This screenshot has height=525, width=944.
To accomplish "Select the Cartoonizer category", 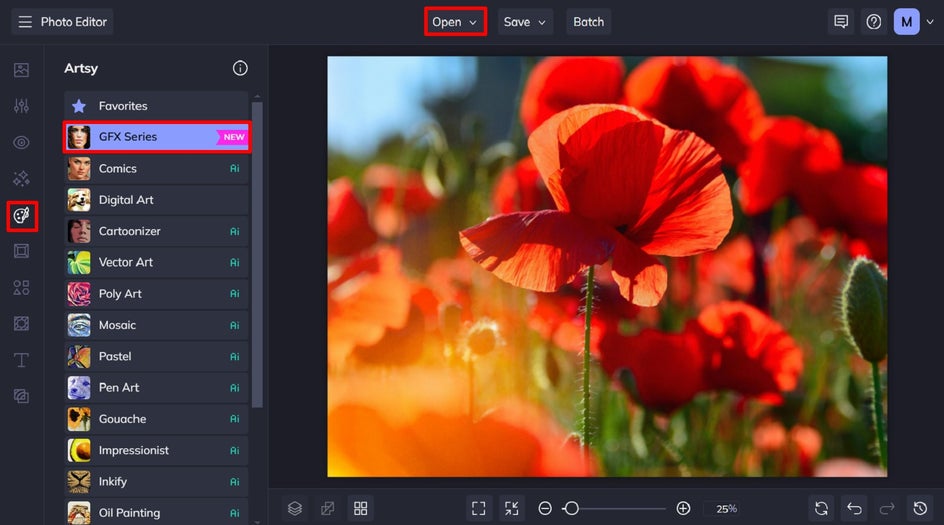I will (x=157, y=231).
